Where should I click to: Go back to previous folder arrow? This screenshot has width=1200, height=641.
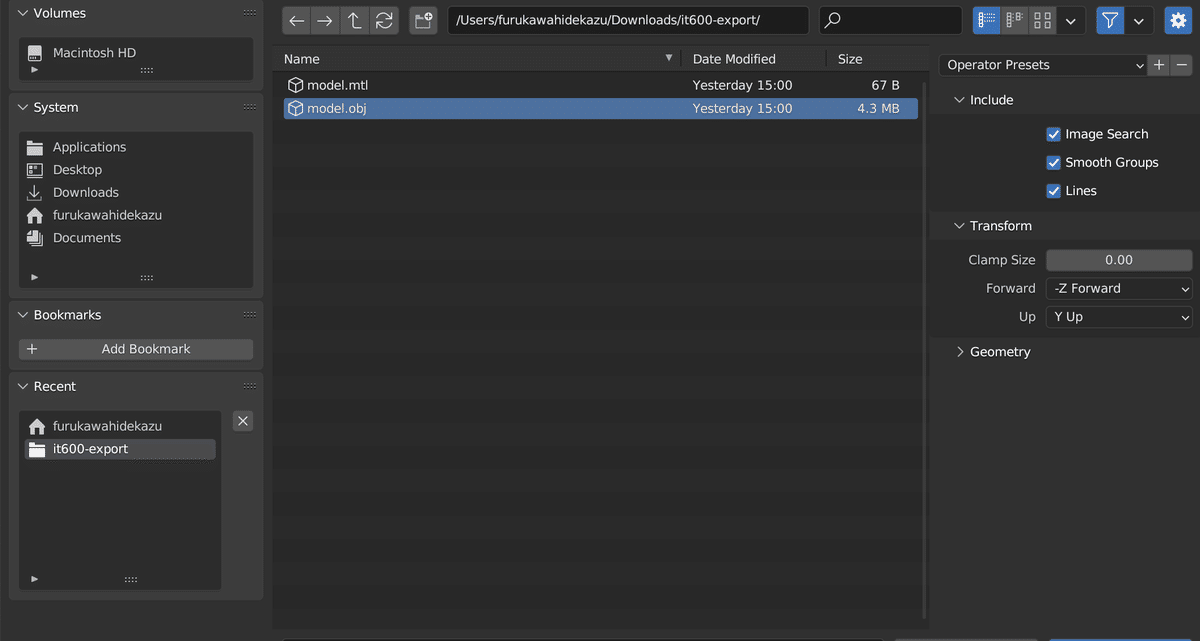pos(297,20)
